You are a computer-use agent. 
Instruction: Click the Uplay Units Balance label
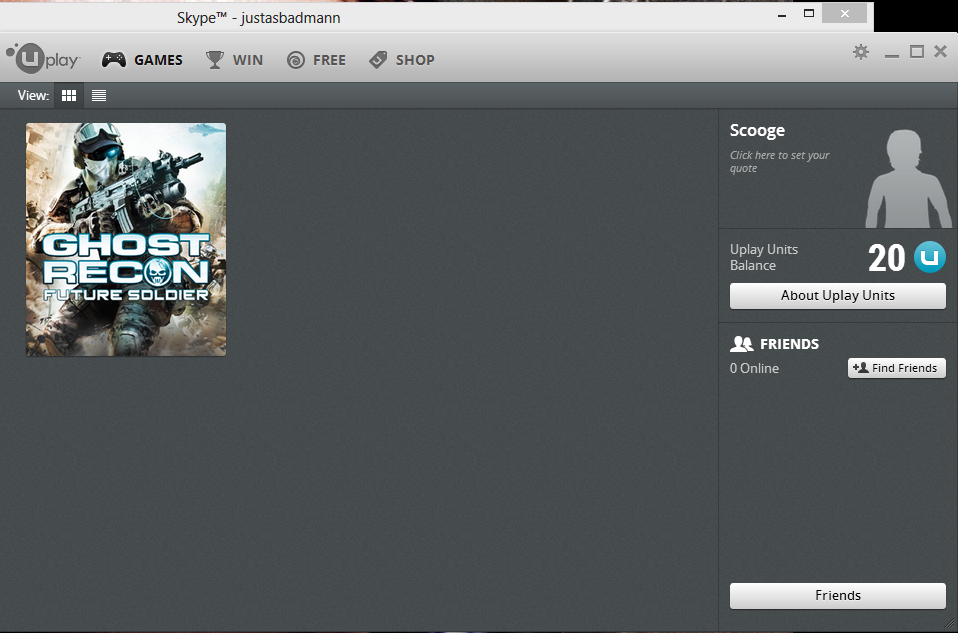point(764,257)
